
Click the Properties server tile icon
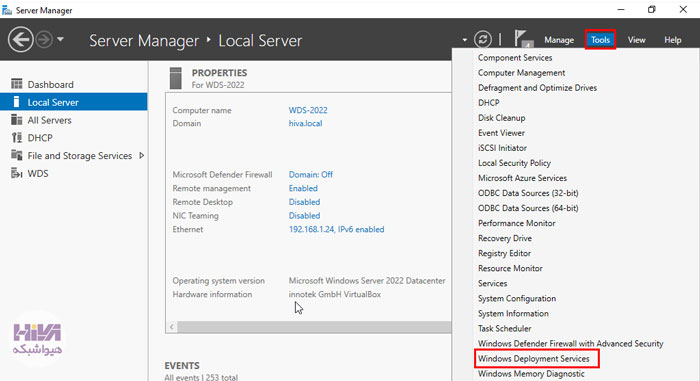point(176,78)
